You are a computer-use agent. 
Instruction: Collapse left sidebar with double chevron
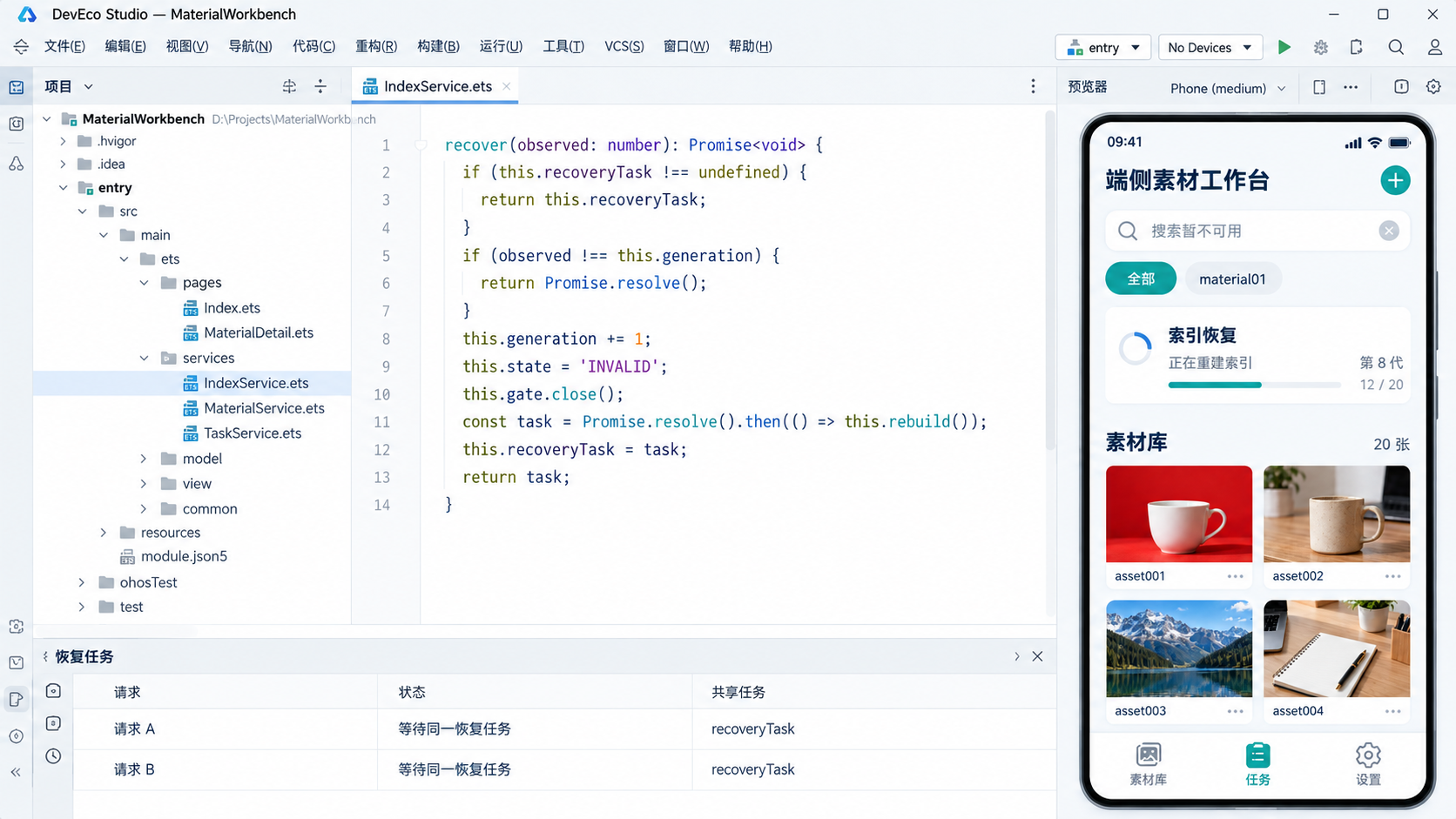click(x=16, y=772)
